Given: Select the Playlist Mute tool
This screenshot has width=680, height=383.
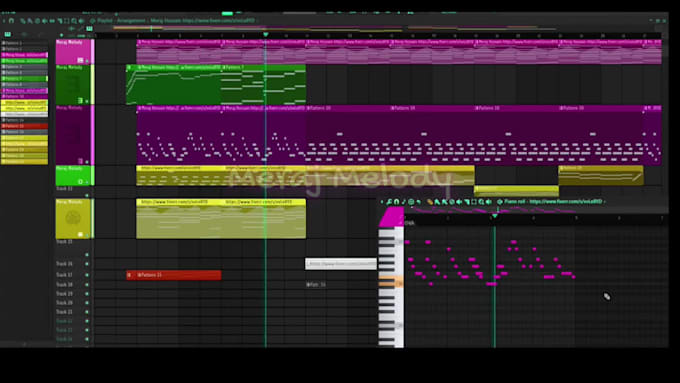Looking at the screenshot, I should 45,21.
